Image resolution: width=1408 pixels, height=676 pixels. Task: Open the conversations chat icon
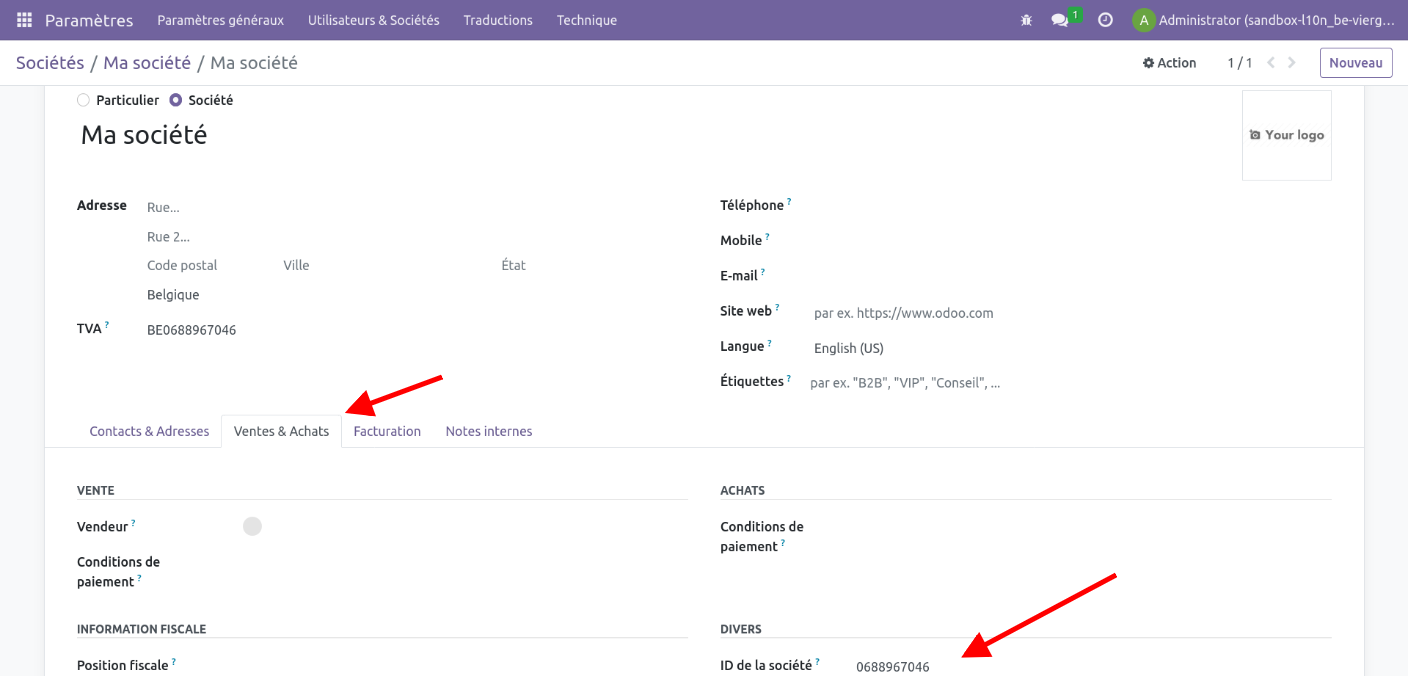tap(1060, 20)
